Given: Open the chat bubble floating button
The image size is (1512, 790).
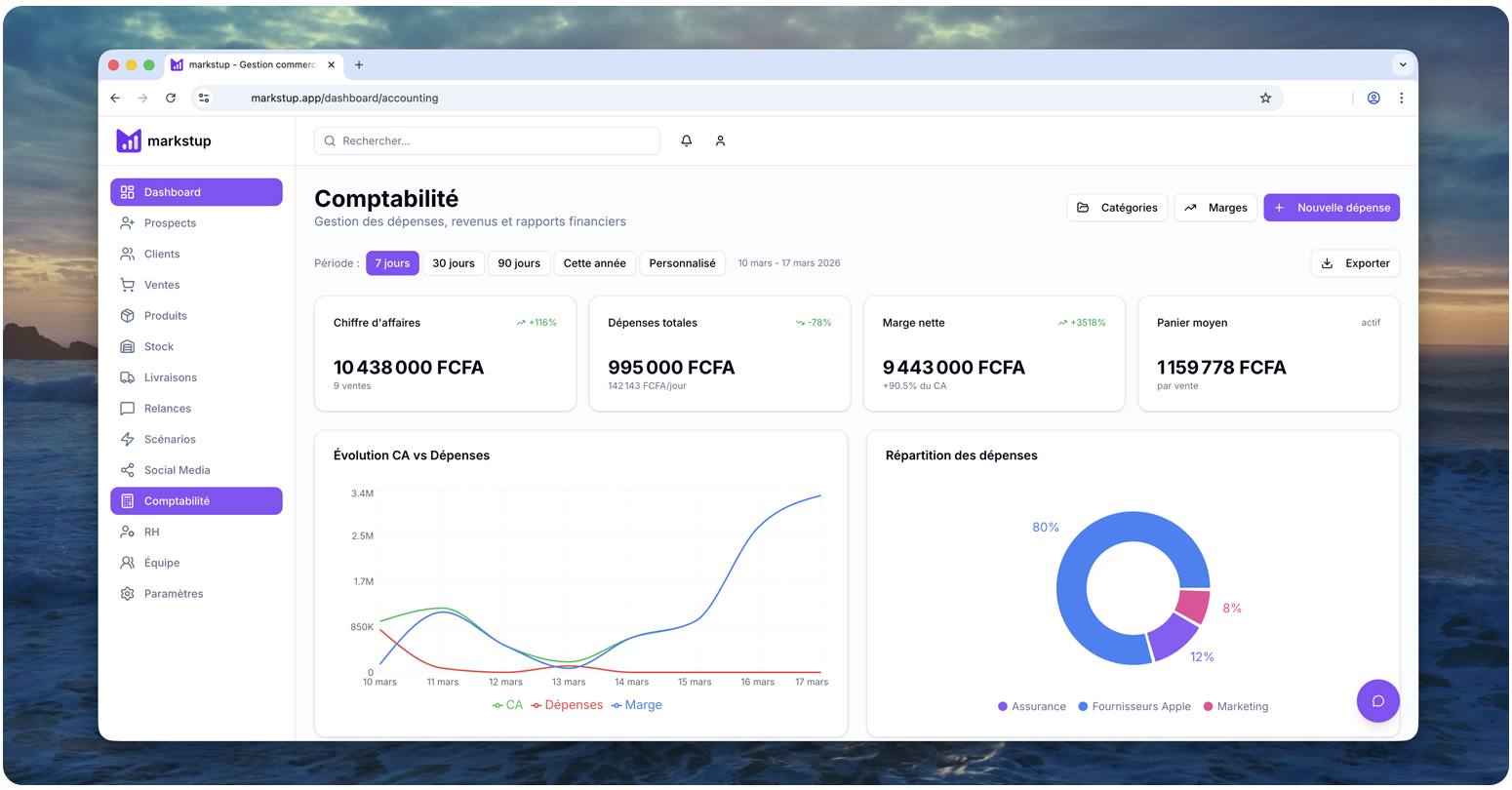Looking at the screenshot, I should [x=1377, y=700].
